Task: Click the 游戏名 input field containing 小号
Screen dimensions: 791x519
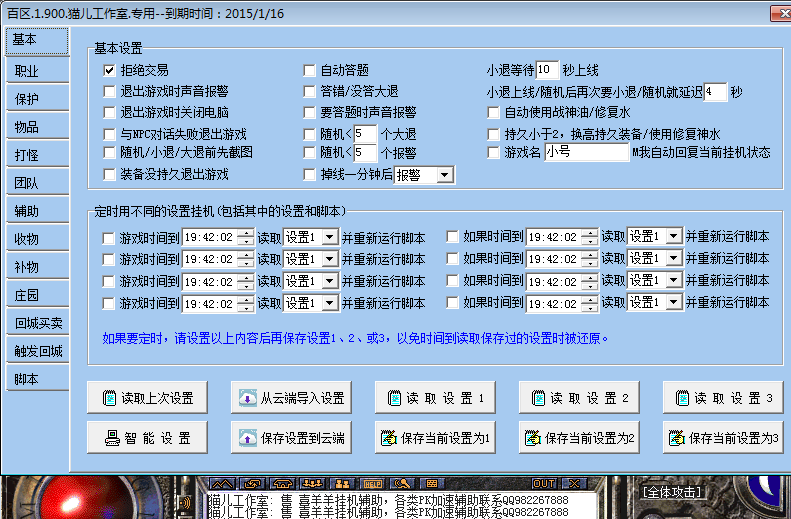Action: pos(587,152)
